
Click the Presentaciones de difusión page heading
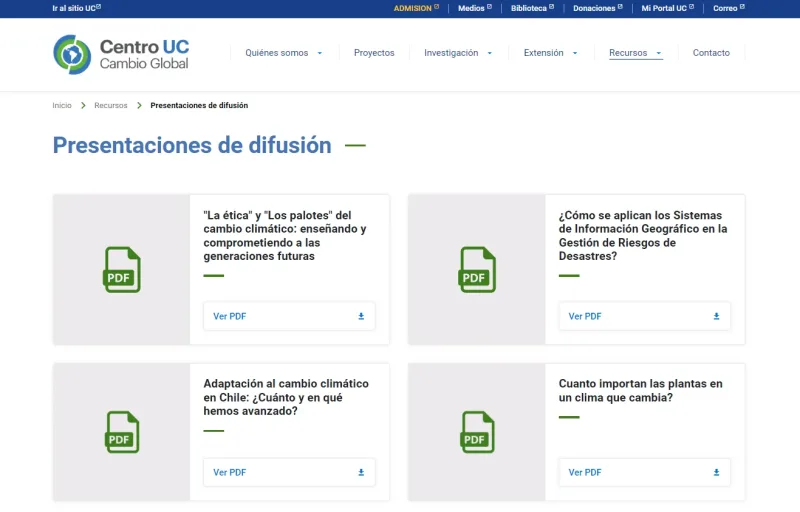[192, 145]
